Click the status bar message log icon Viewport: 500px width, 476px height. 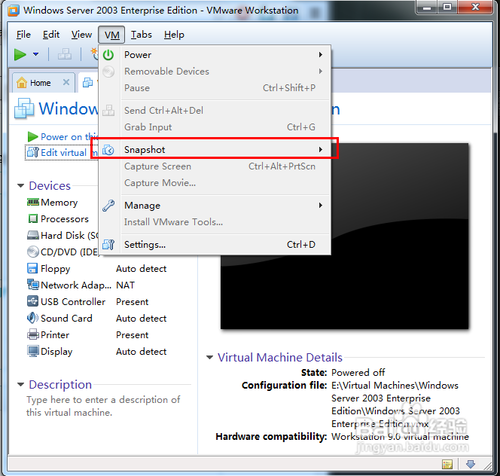tap(447, 464)
